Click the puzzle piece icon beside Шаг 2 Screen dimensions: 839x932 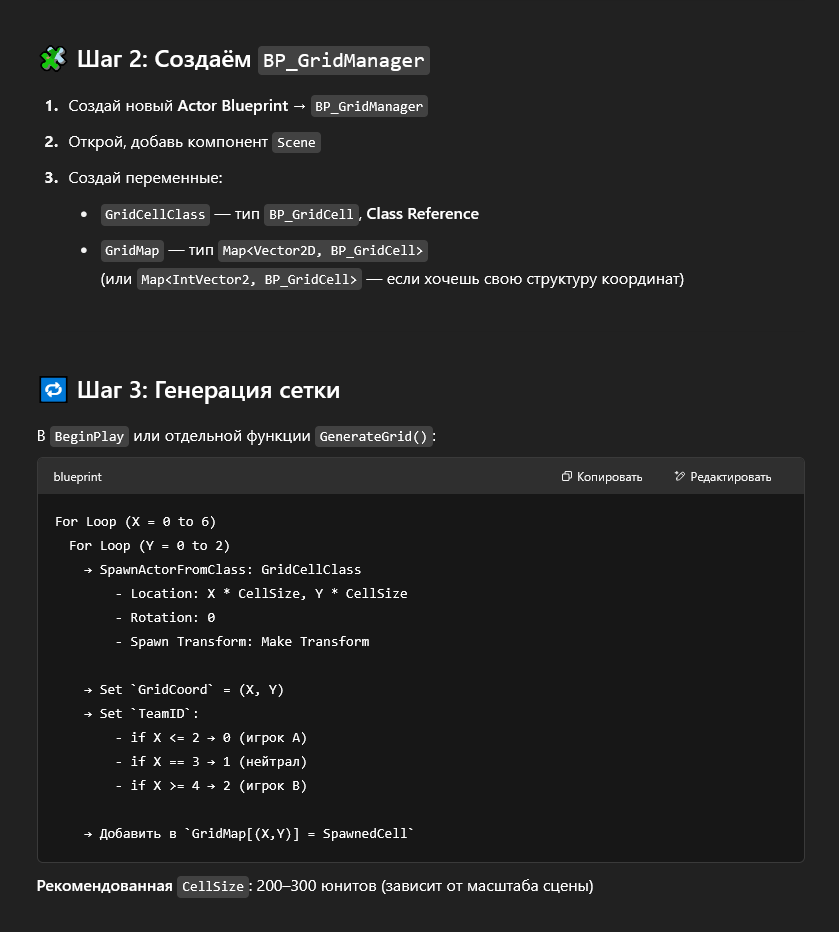52,60
